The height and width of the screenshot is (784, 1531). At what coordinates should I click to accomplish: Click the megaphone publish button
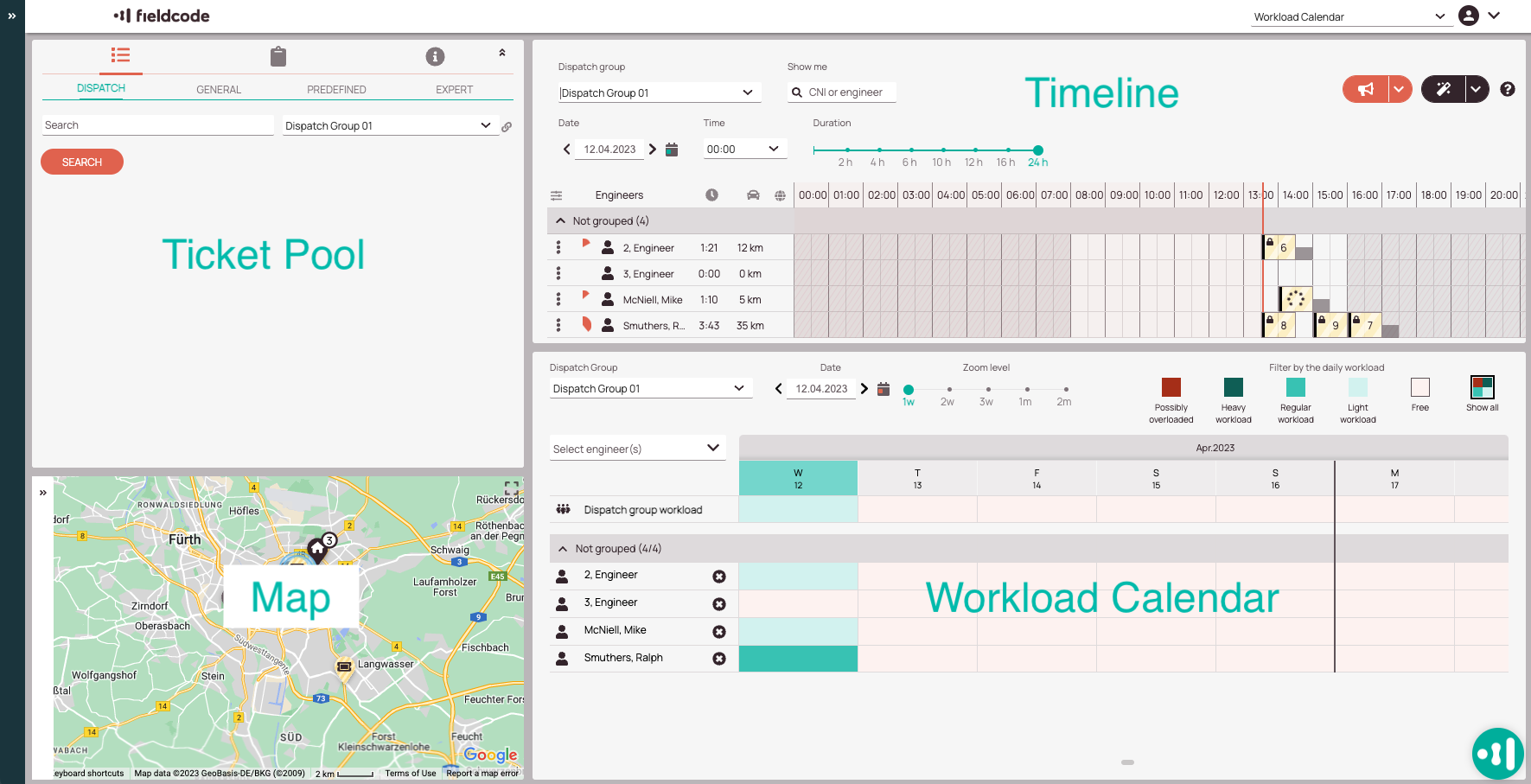pyautogui.click(x=1366, y=89)
